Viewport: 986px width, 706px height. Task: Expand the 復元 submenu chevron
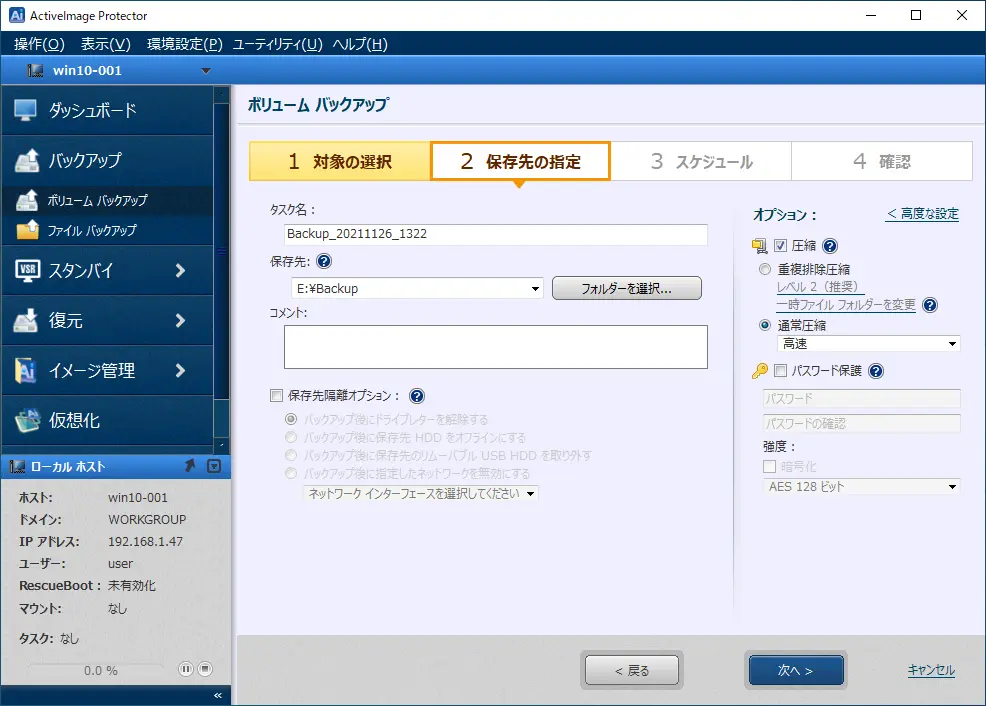180,321
